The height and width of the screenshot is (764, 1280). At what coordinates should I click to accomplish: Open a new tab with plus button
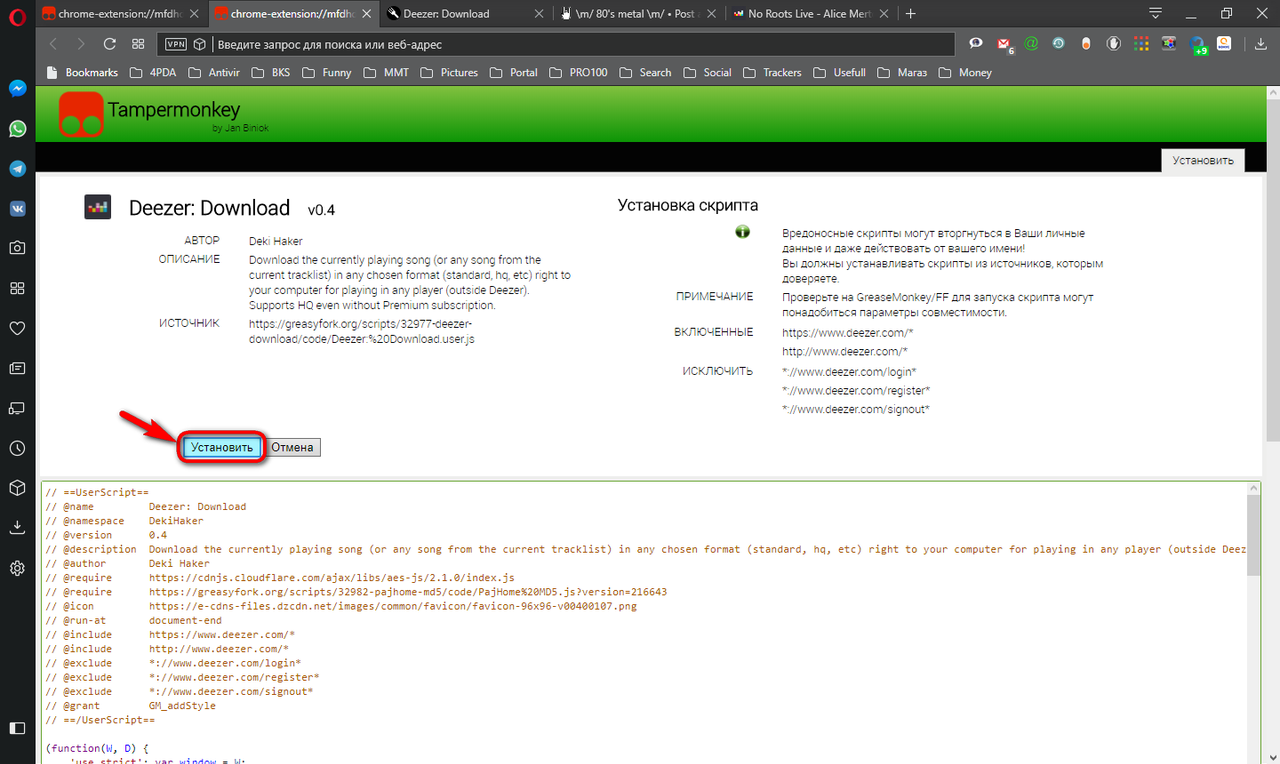click(910, 14)
